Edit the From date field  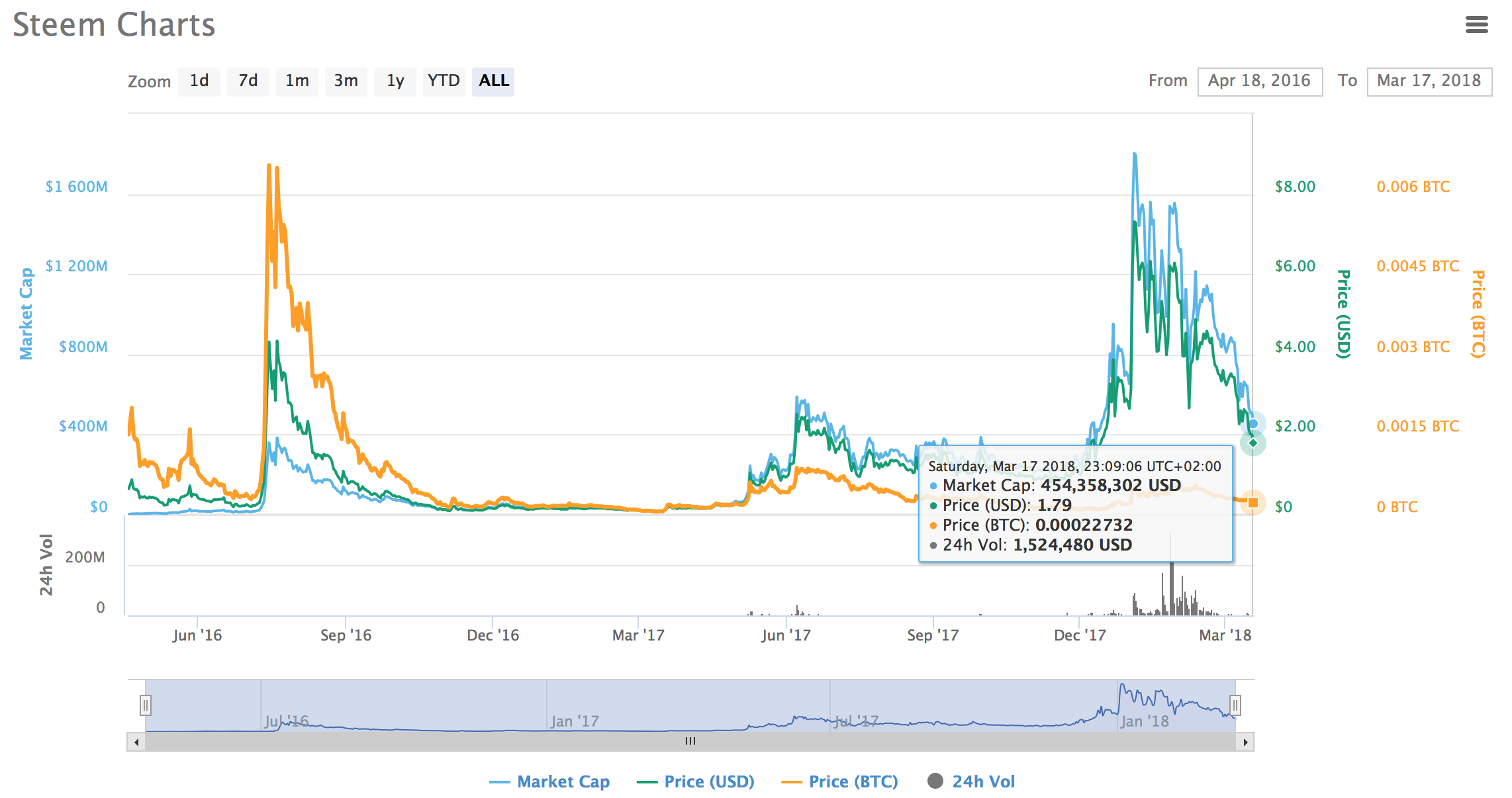[1260, 81]
